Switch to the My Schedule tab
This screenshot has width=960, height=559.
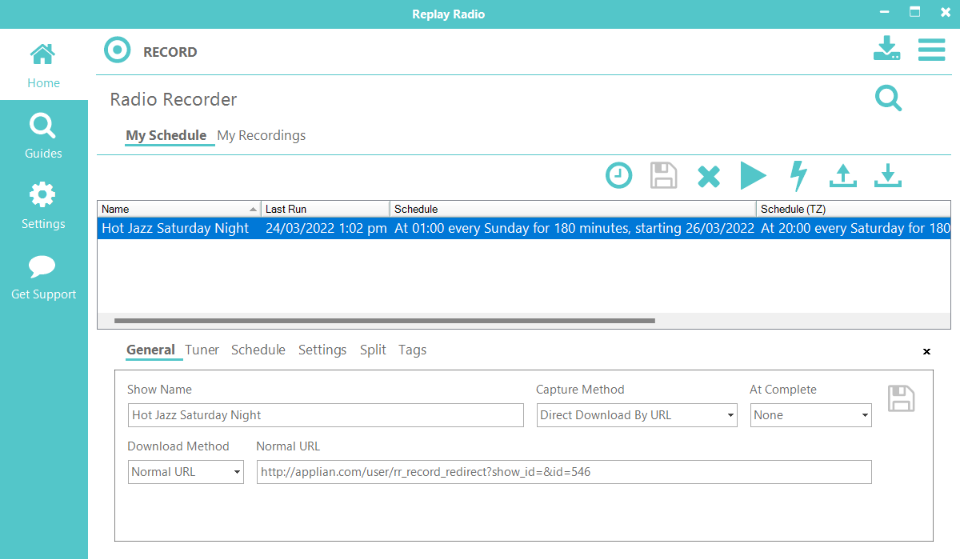tap(166, 135)
